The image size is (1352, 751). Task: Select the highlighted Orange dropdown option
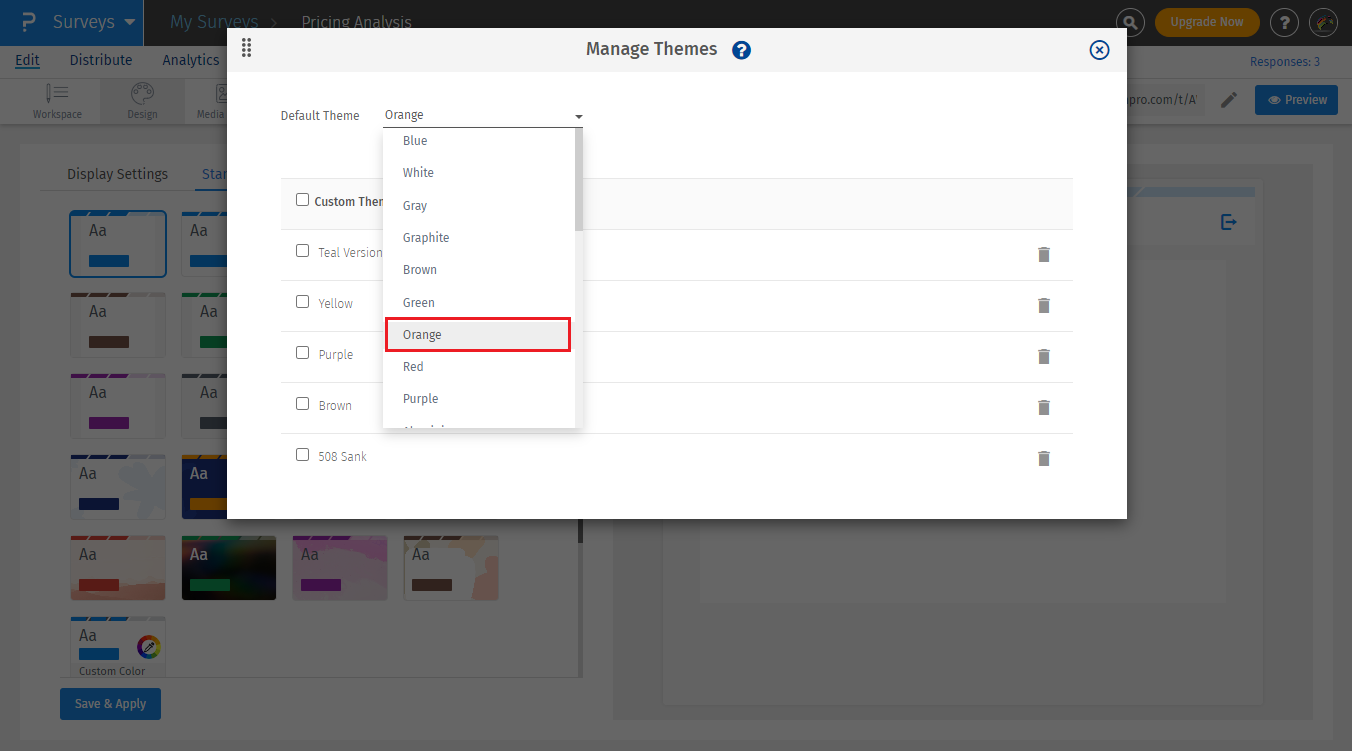tap(478, 335)
